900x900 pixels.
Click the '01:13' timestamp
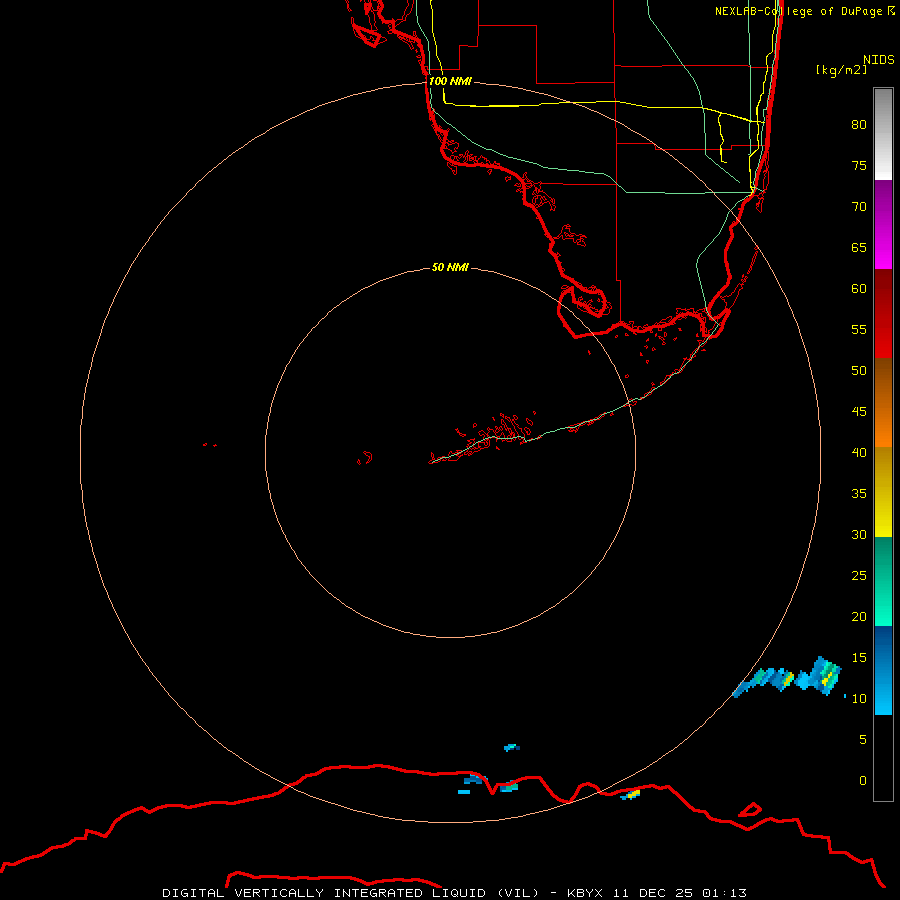[x=724, y=893]
